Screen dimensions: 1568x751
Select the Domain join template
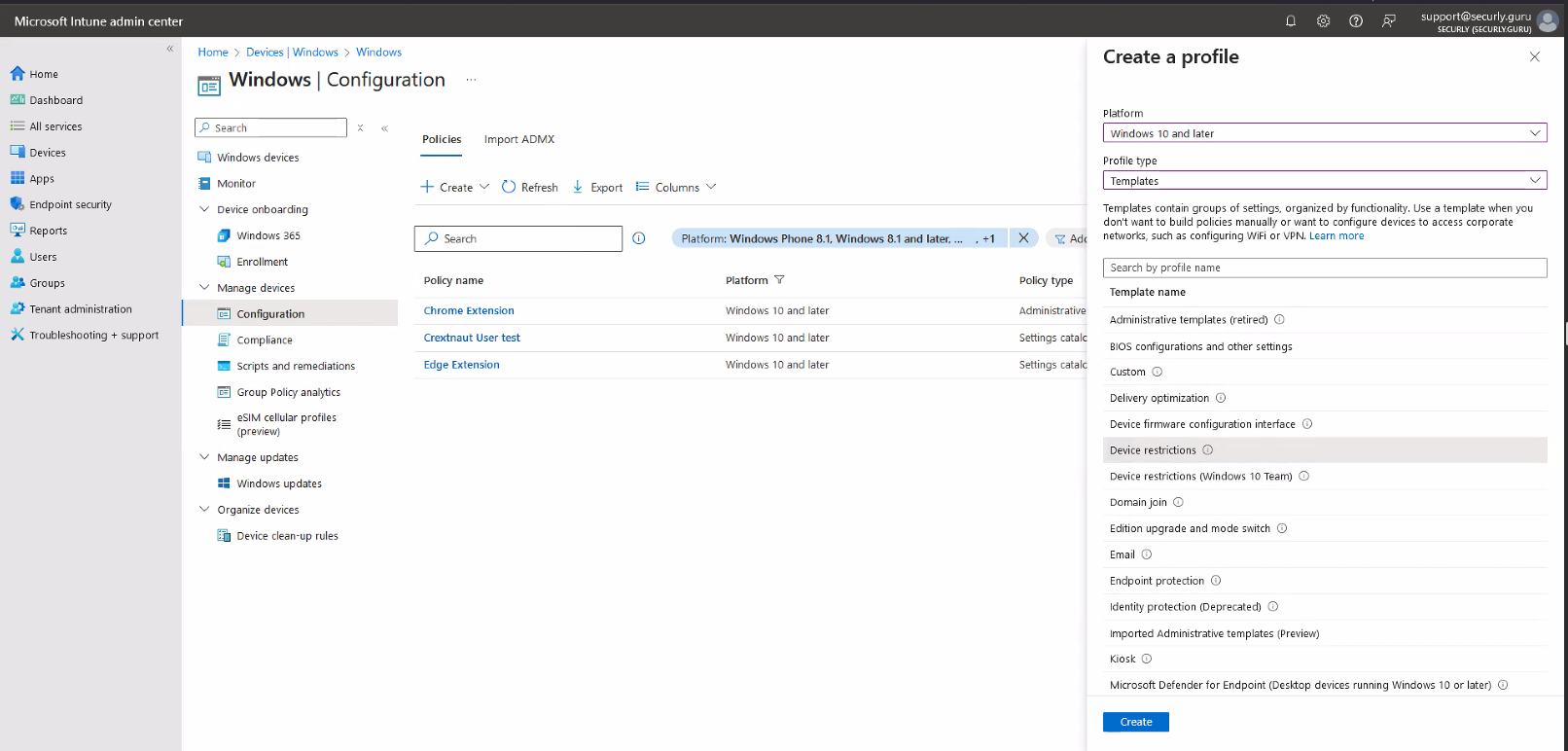[1325, 503]
